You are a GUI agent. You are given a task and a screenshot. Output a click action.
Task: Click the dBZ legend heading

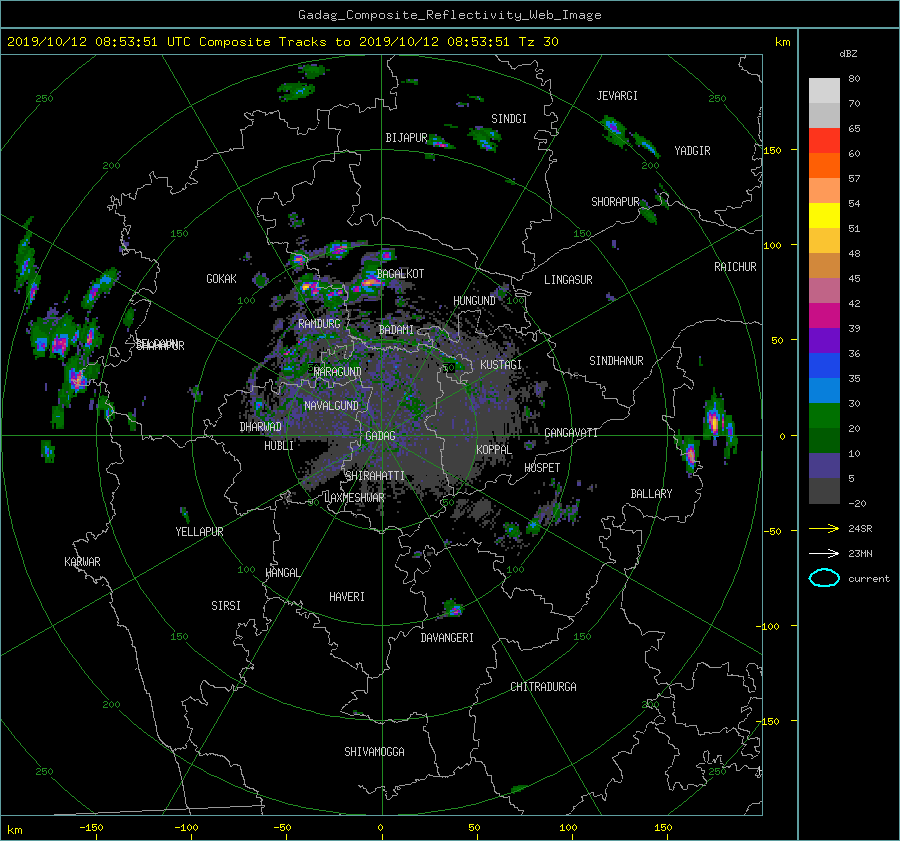[848, 53]
